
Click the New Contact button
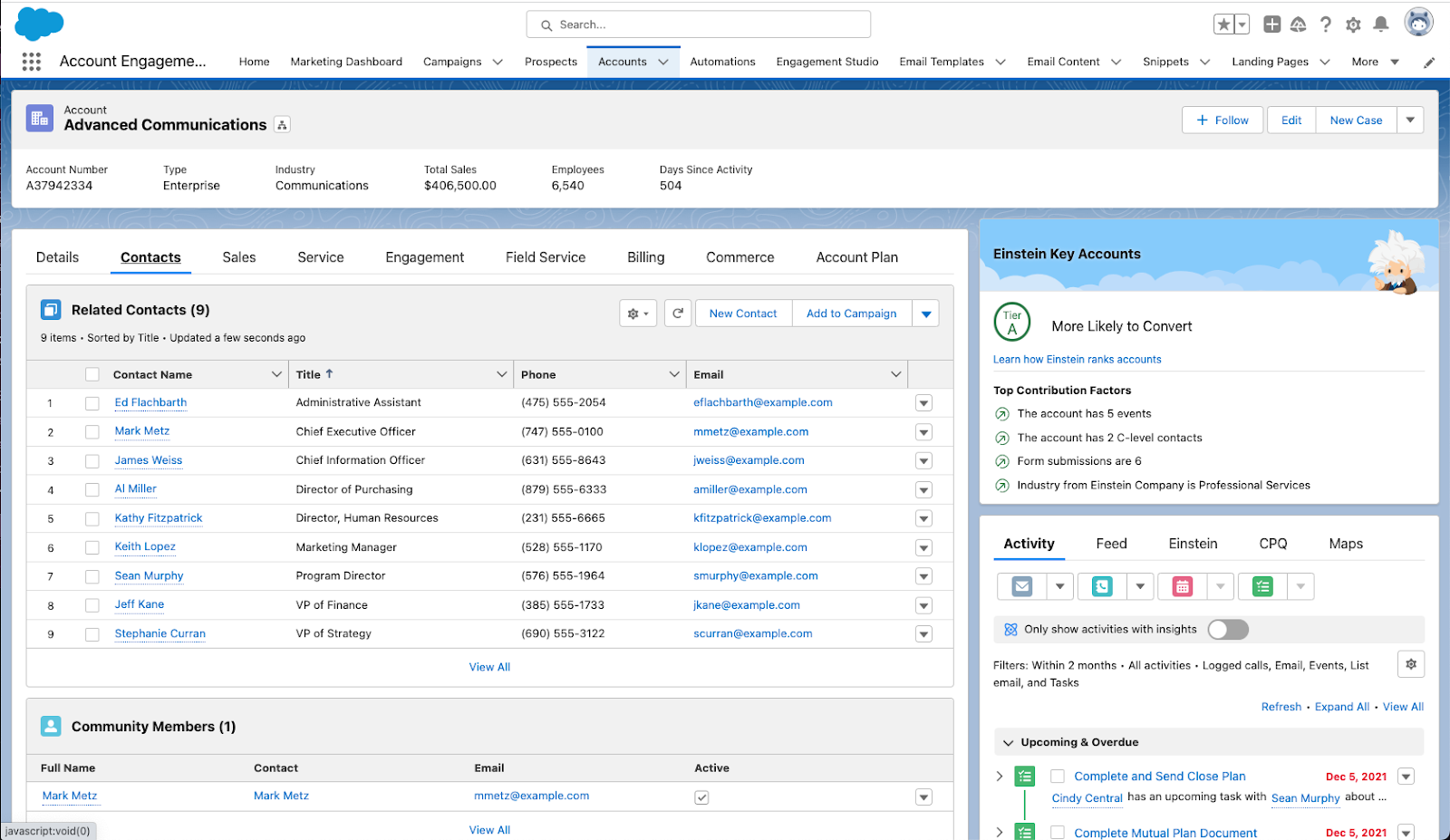coord(743,314)
